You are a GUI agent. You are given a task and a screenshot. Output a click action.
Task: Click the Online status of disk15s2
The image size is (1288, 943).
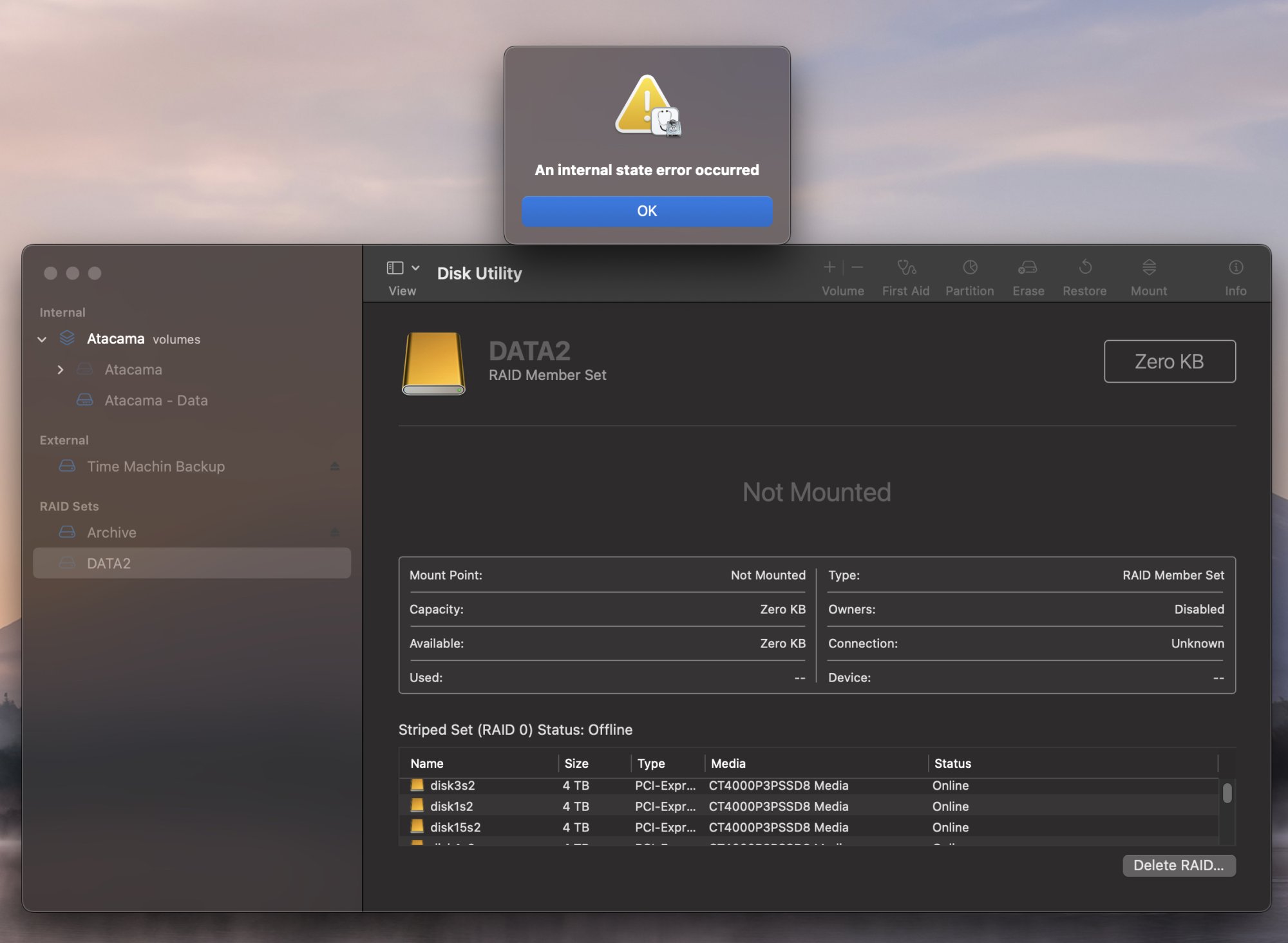click(951, 827)
